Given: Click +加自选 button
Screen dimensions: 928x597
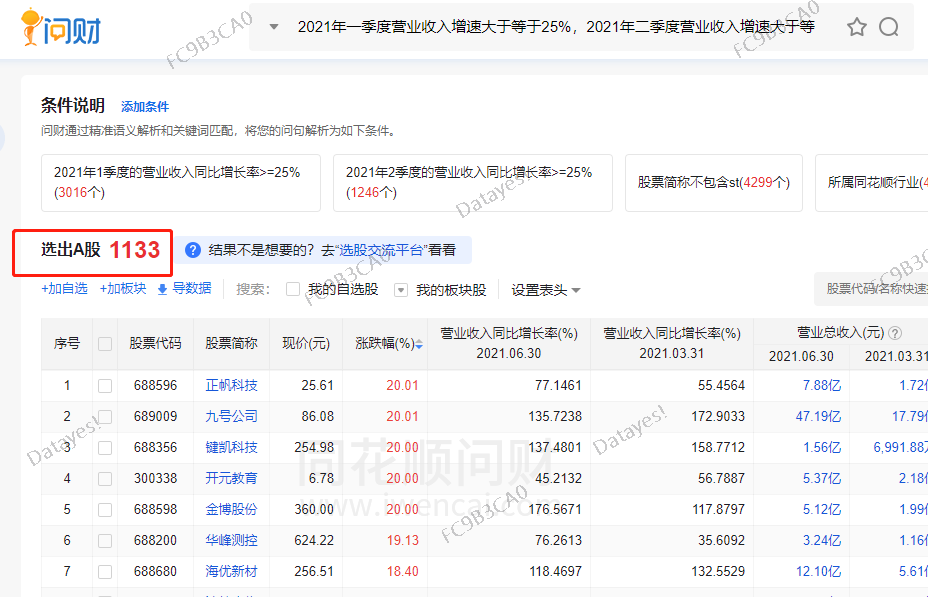Looking at the screenshot, I should (x=64, y=289).
